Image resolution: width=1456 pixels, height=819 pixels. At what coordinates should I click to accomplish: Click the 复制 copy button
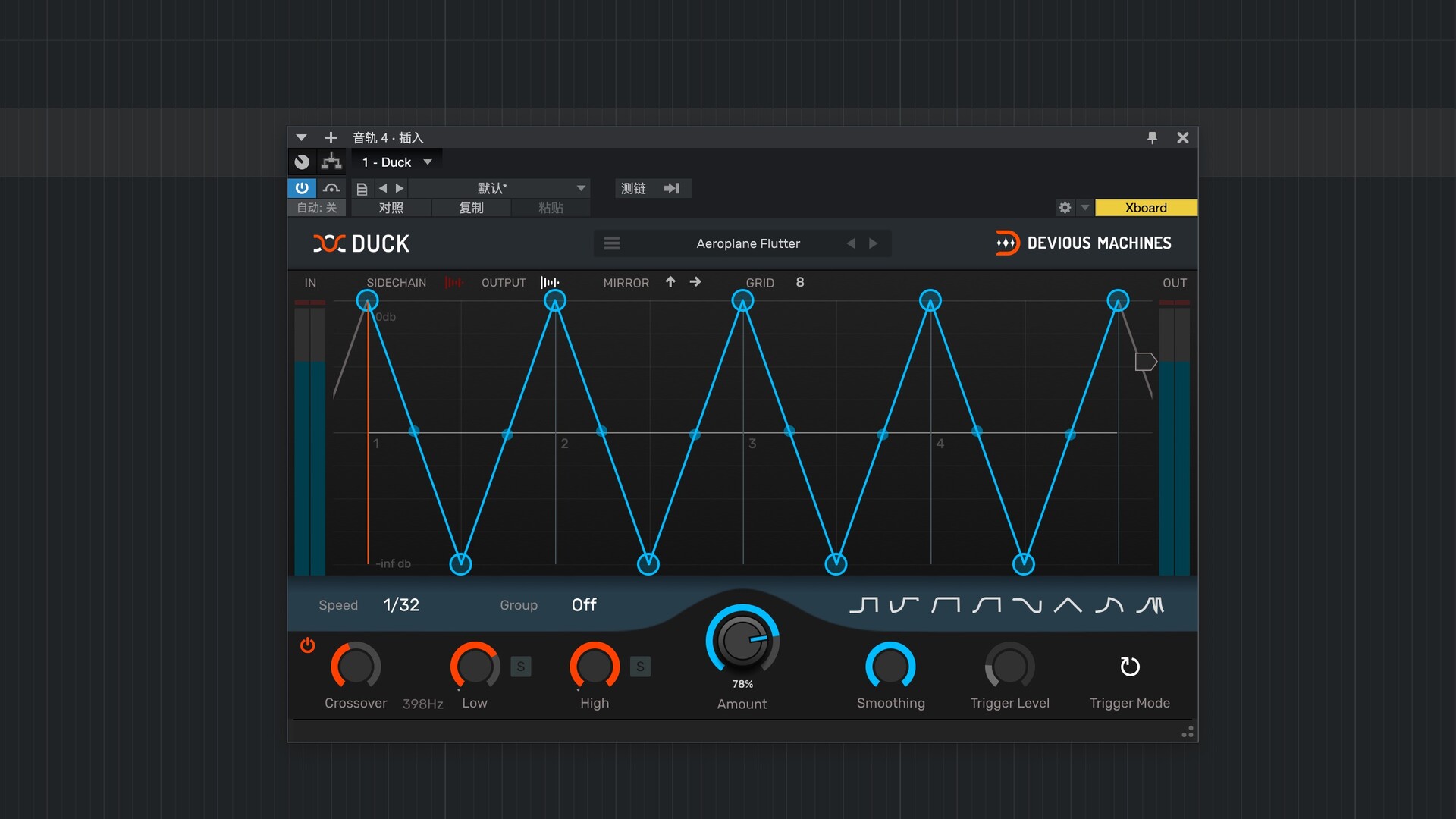[471, 208]
